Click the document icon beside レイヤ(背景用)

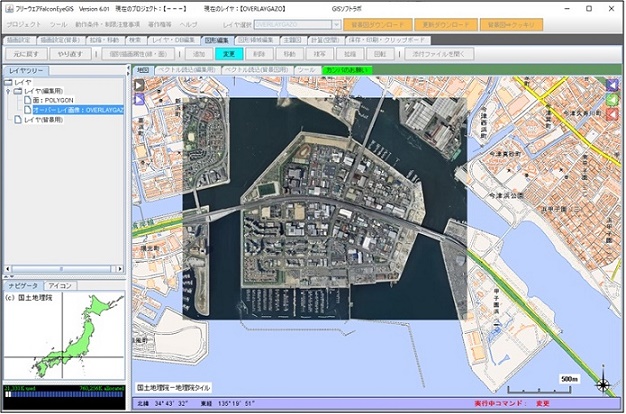click(x=18, y=119)
